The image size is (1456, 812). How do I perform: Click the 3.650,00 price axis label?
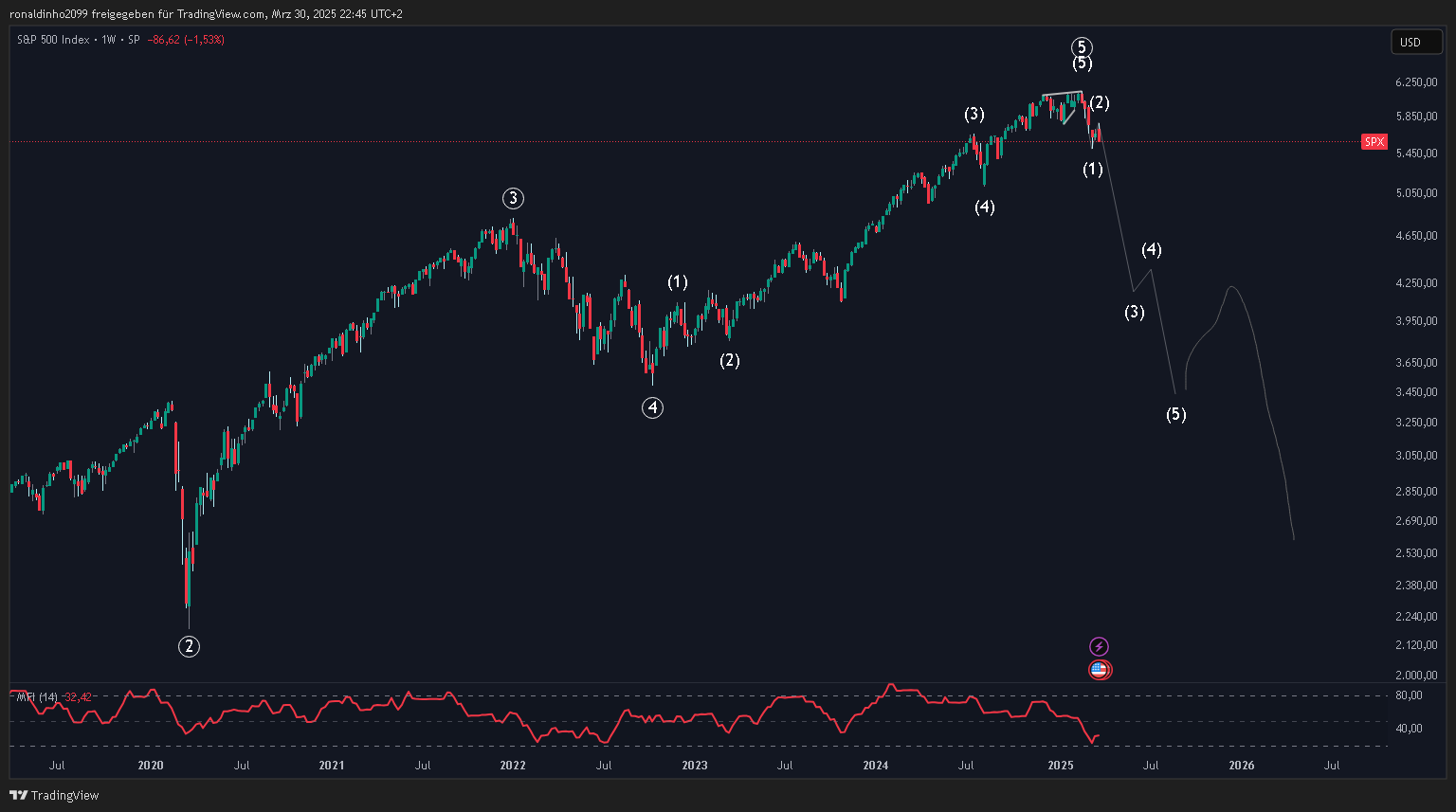pos(1416,363)
